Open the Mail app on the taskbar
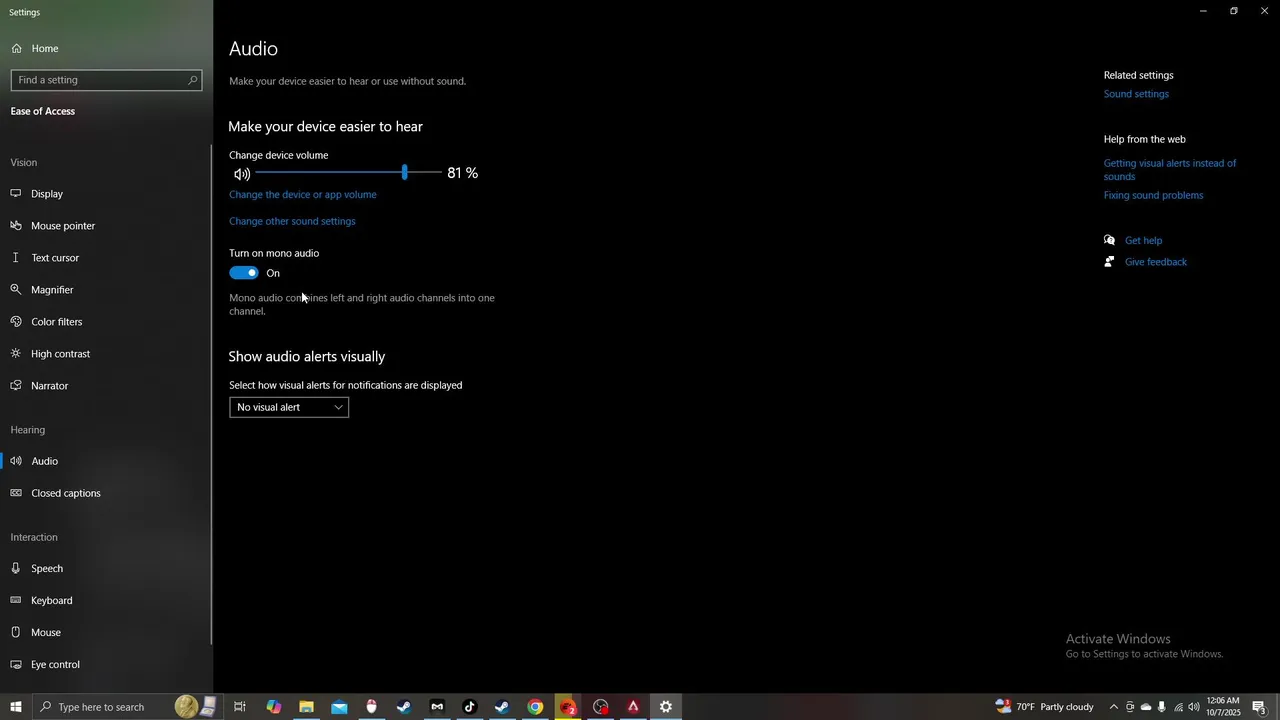The width and height of the screenshot is (1280, 720). [x=339, y=707]
